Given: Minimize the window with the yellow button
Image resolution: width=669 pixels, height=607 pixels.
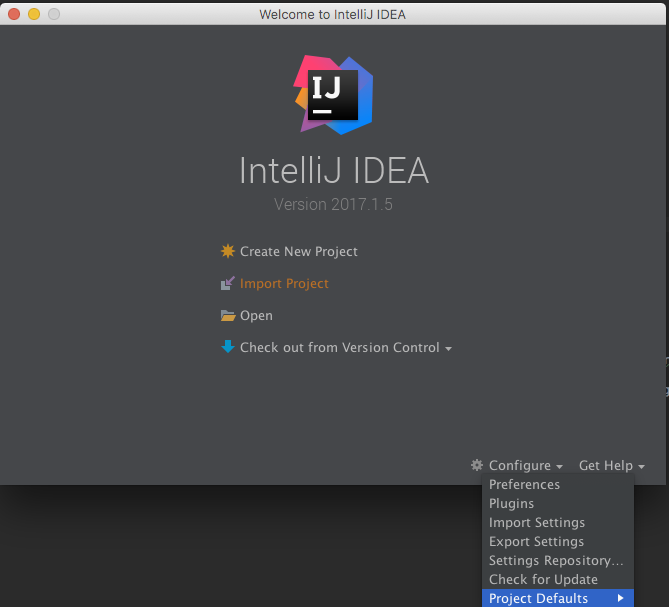Looking at the screenshot, I should (34, 14).
